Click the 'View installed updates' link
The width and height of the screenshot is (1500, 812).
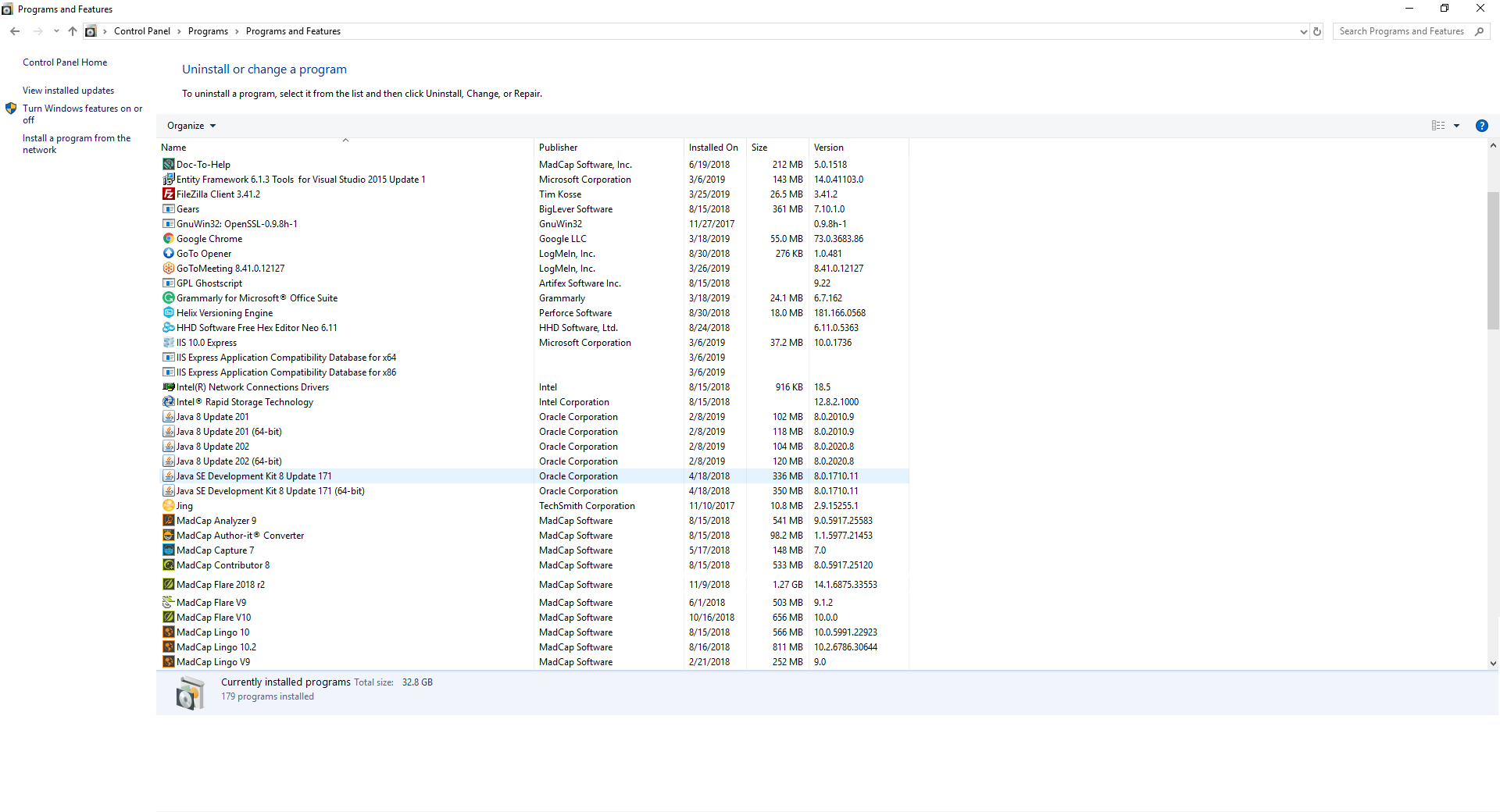click(x=67, y=90)
